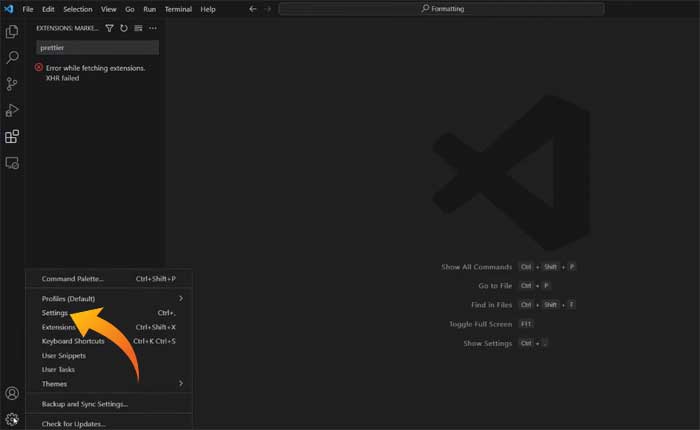The width and height of the screenshot is (700, 430).
Task: Open the Run and Debug view
Action: (x=12, y=110)
